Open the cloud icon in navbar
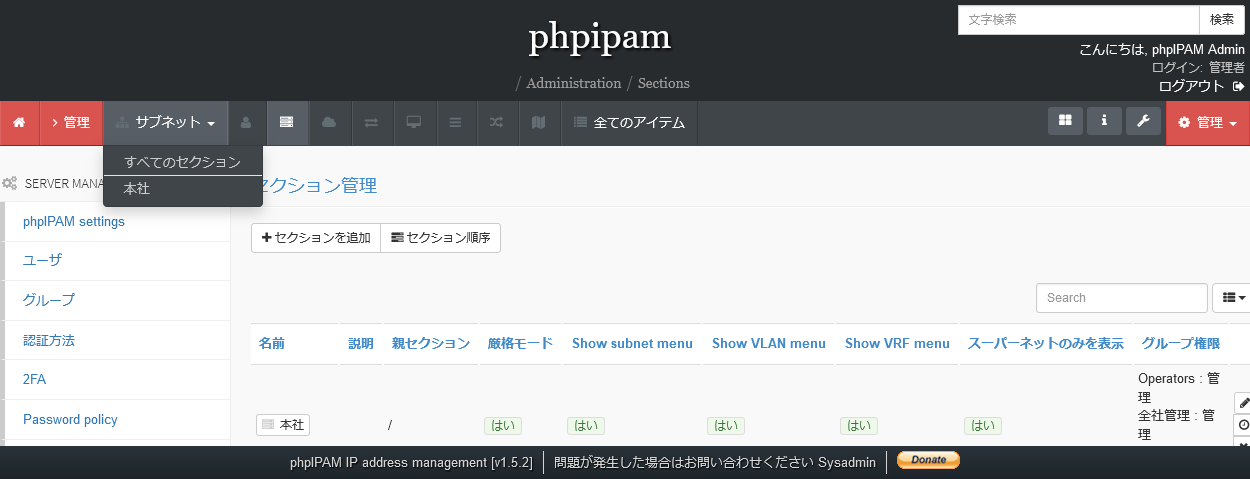 [x=329, y=122]
